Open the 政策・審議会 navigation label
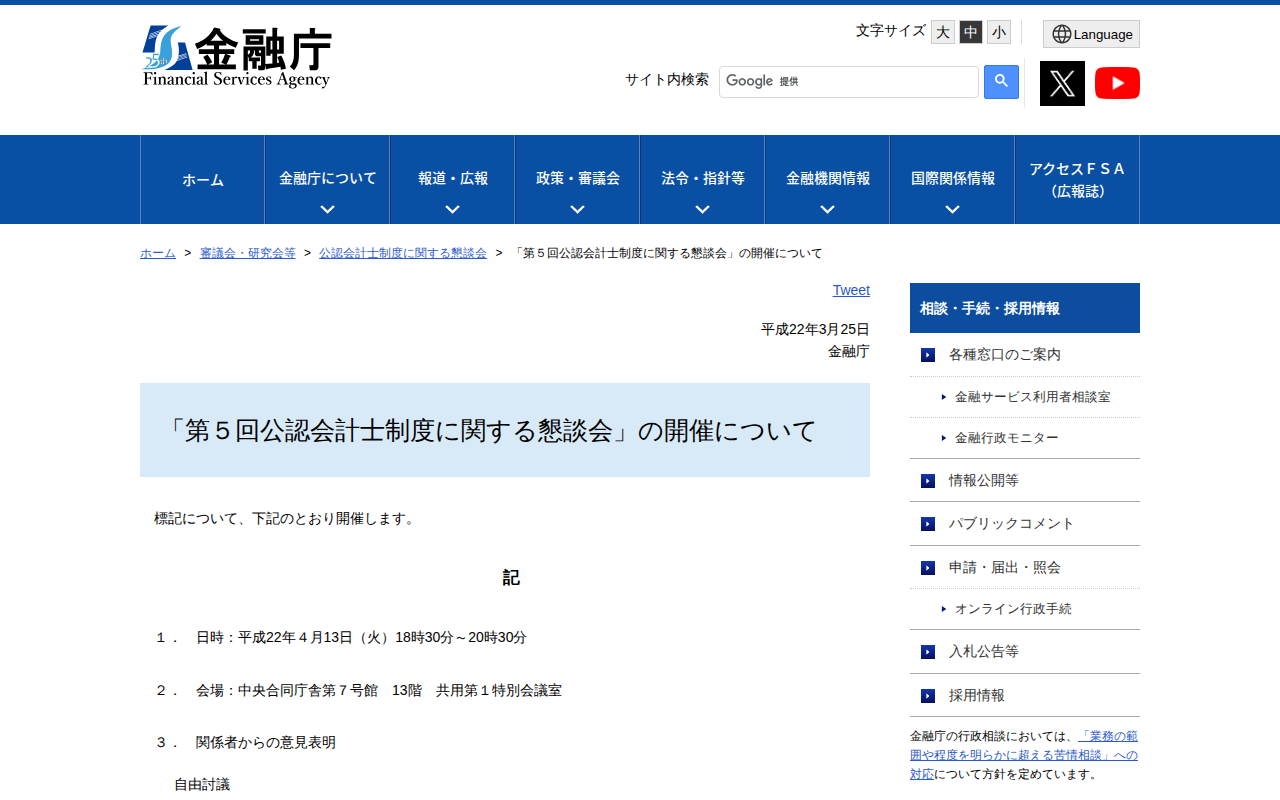 click(x=578, y=178)
